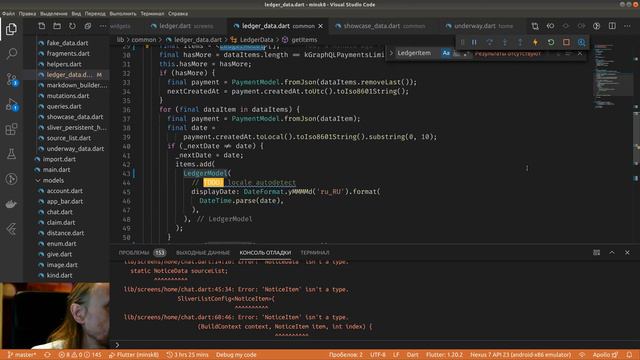
Task: Step into in the debug toolbar
Action: pos(505,42)
